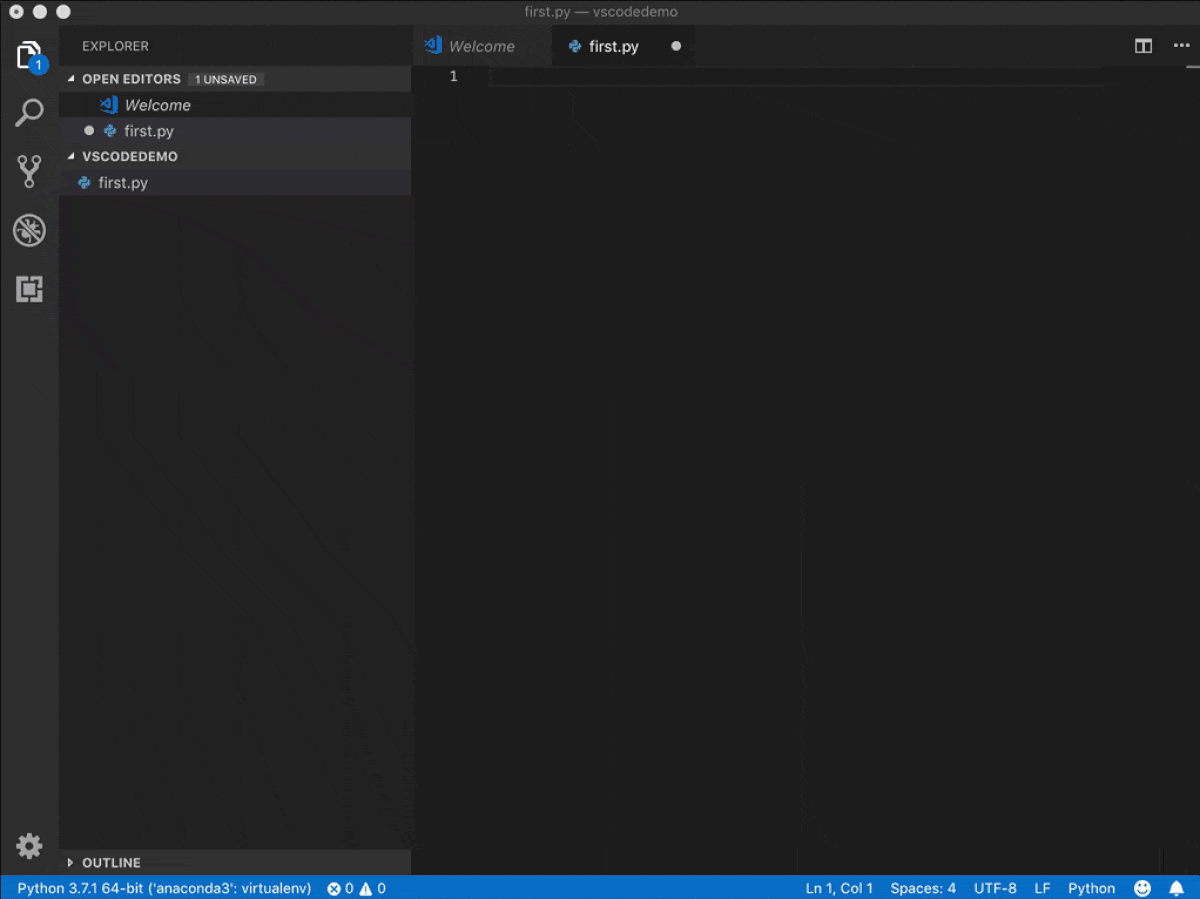Click the errors count icon in status bar
The image size is (1200, 899).
tap(334, 888)
